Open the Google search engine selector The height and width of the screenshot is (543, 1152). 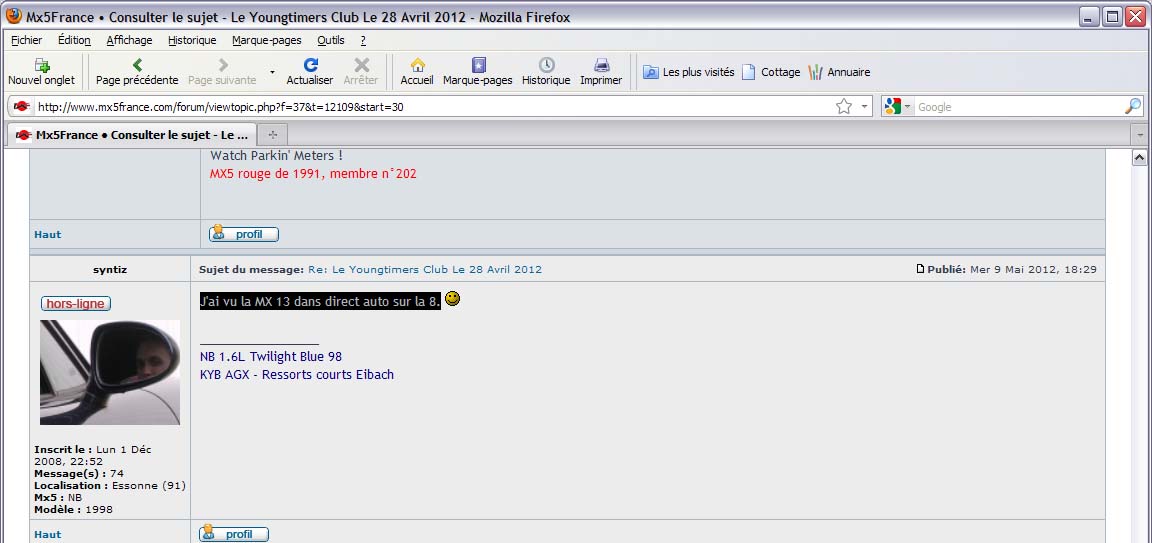[x=897, y=107]
